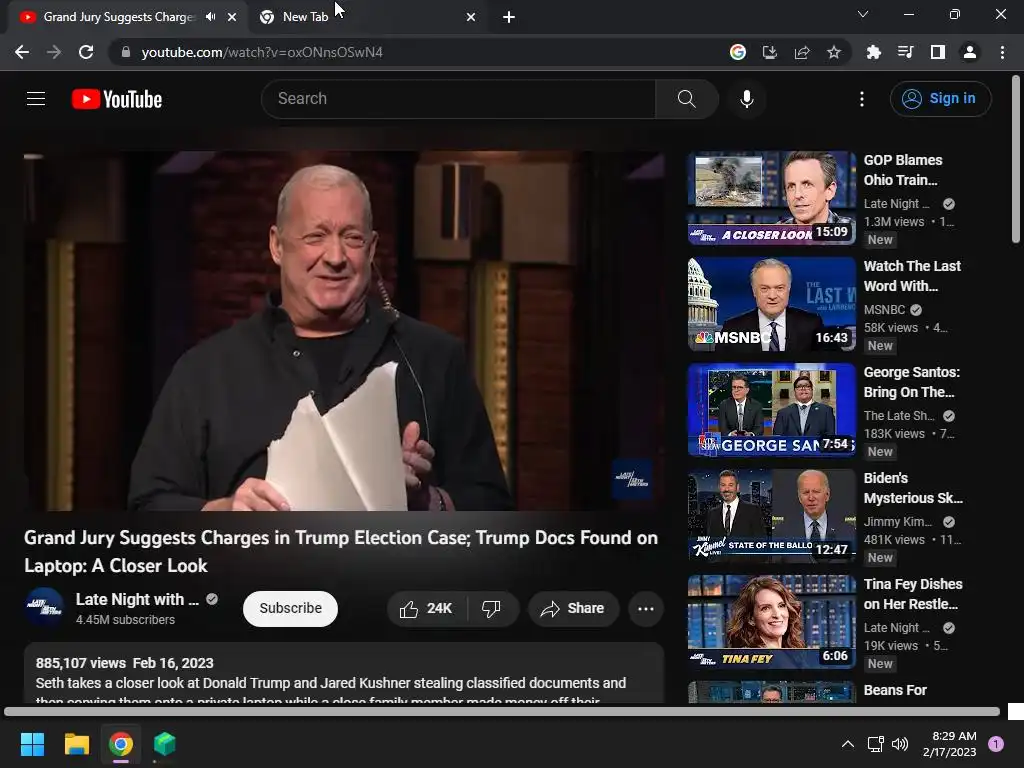The height and width of the screenshot is (768, 1024).
Task: Go forward in browser history
Action: [54, 52]
